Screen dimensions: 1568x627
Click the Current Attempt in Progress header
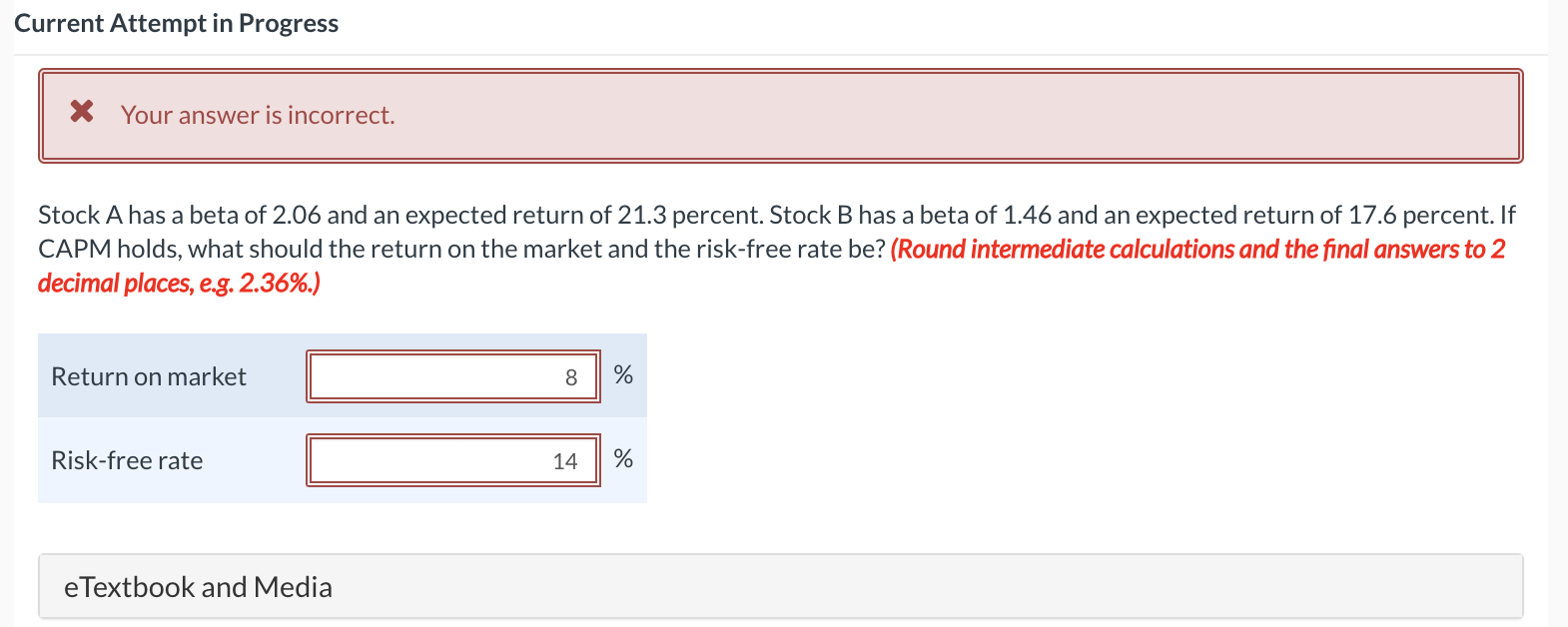(177, 22)
